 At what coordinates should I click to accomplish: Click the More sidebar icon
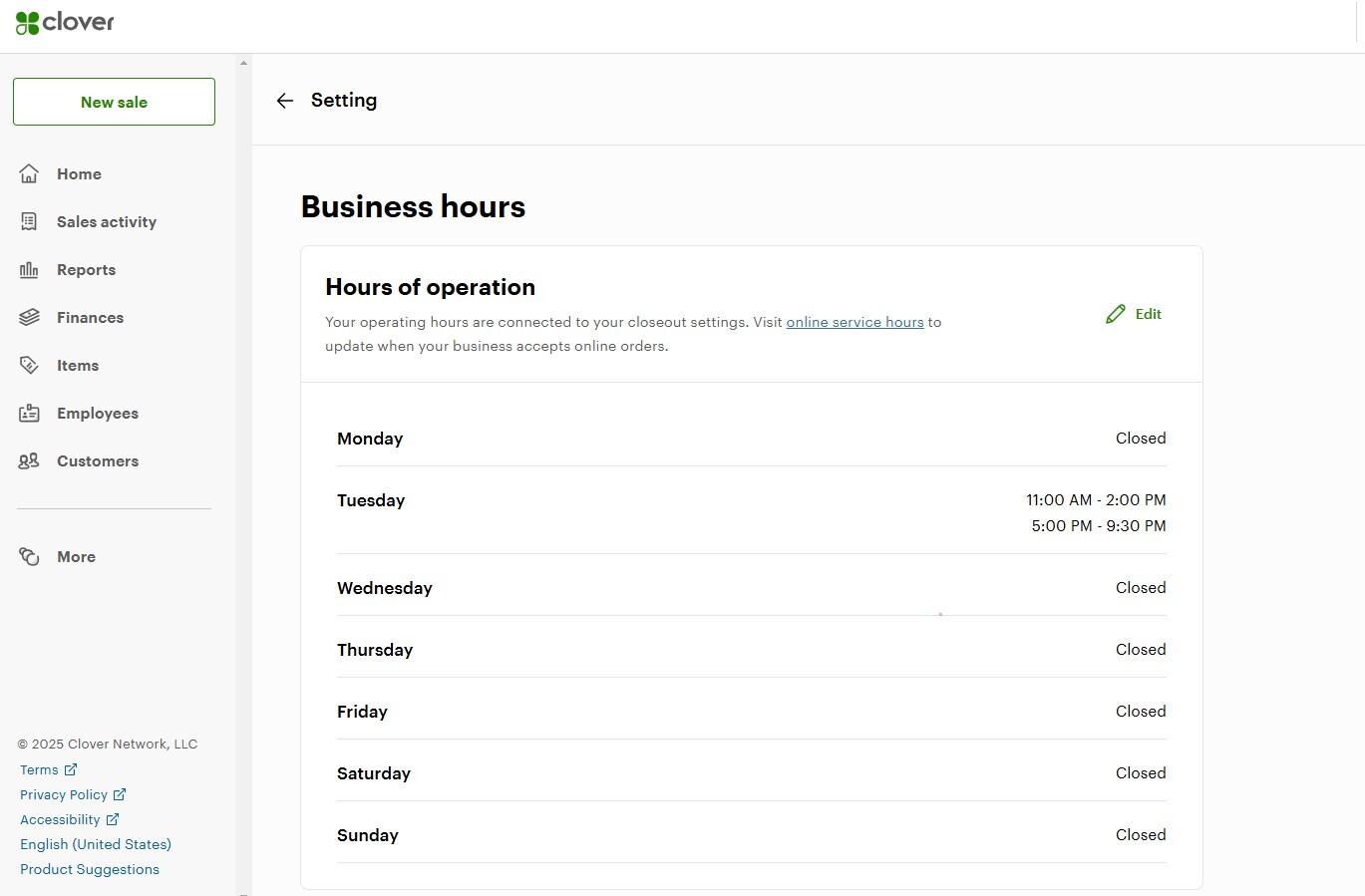(29, 557)
